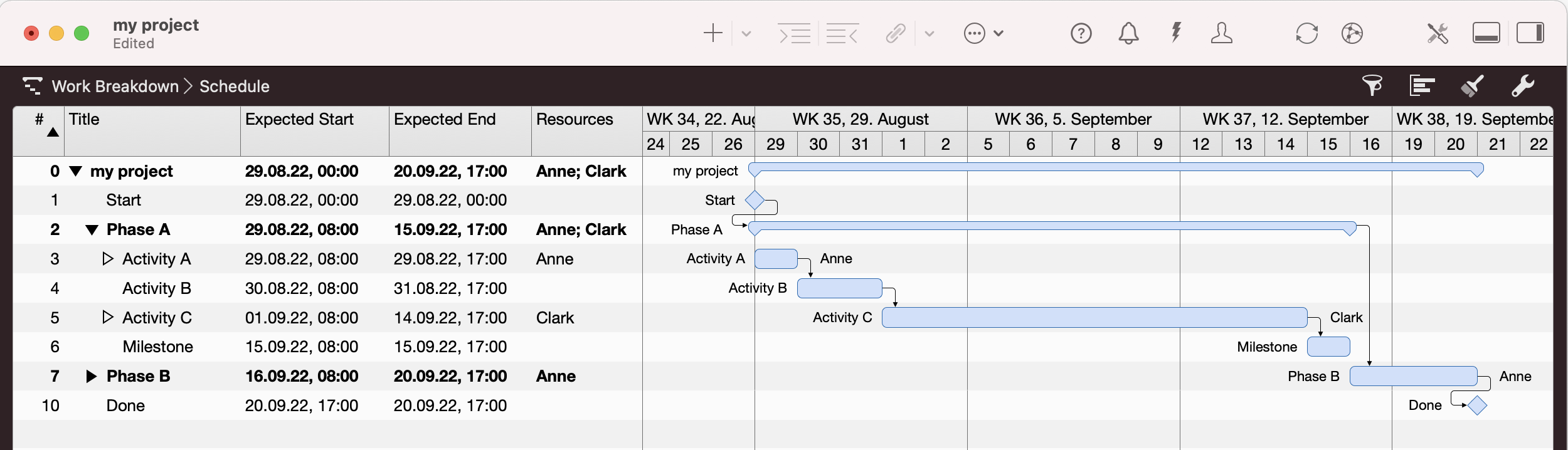1568x450 pixels.
Task: Indent the selected task with indent icon
Action: [794, 33]
